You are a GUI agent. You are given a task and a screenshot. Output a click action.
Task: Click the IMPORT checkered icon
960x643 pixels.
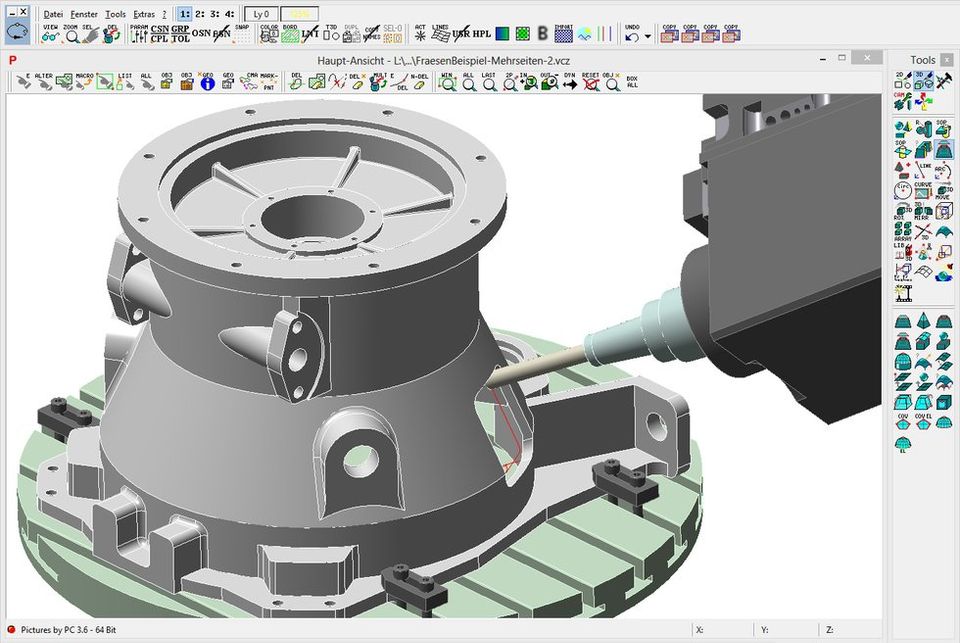[563, 34]
